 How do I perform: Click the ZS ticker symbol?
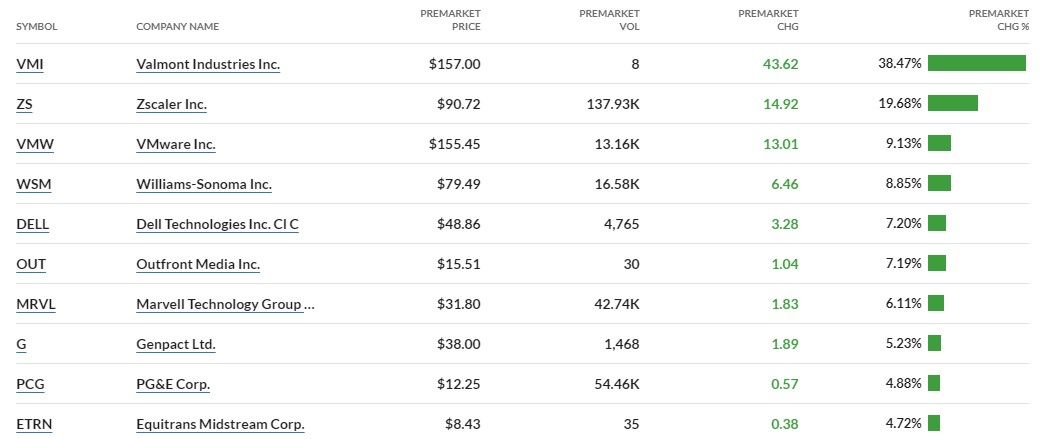click(x=25, y=104)
